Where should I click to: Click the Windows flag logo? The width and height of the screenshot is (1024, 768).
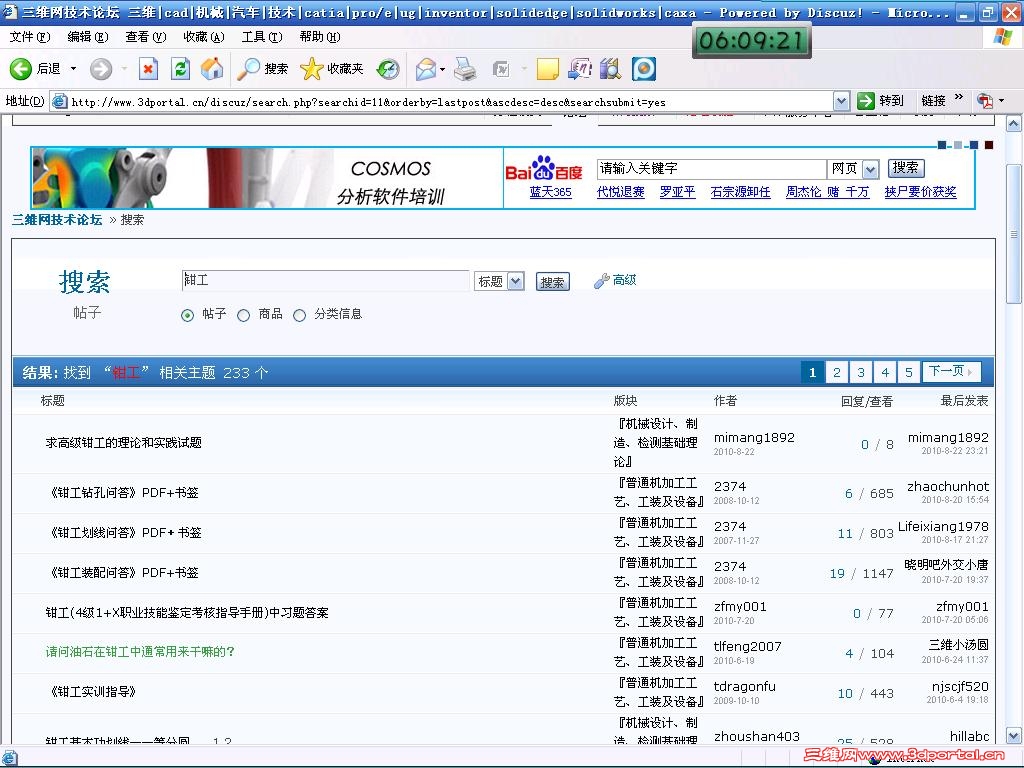1002,37
